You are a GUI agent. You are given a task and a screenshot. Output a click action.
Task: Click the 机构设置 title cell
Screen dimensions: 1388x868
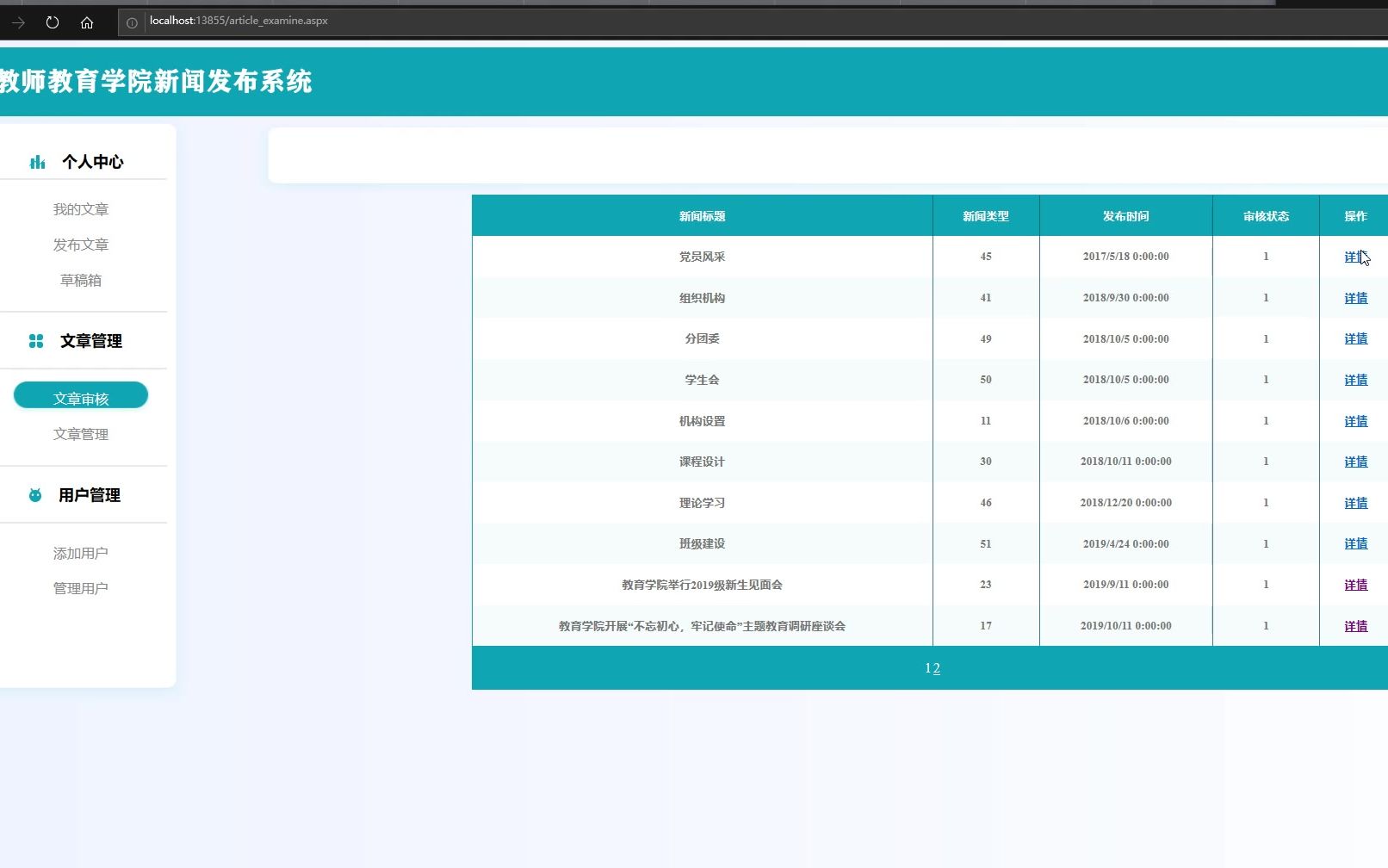tap(702, 421)
